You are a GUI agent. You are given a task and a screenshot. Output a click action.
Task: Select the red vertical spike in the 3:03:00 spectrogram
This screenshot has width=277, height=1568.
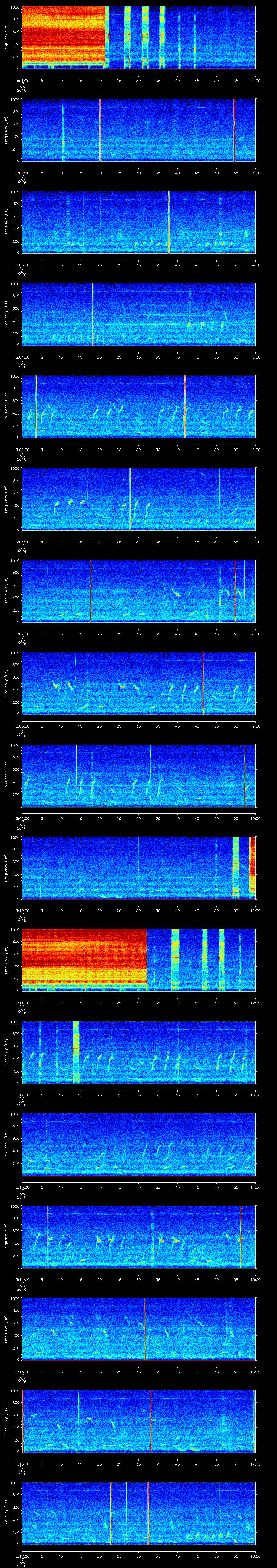click(x=169, y=222)
